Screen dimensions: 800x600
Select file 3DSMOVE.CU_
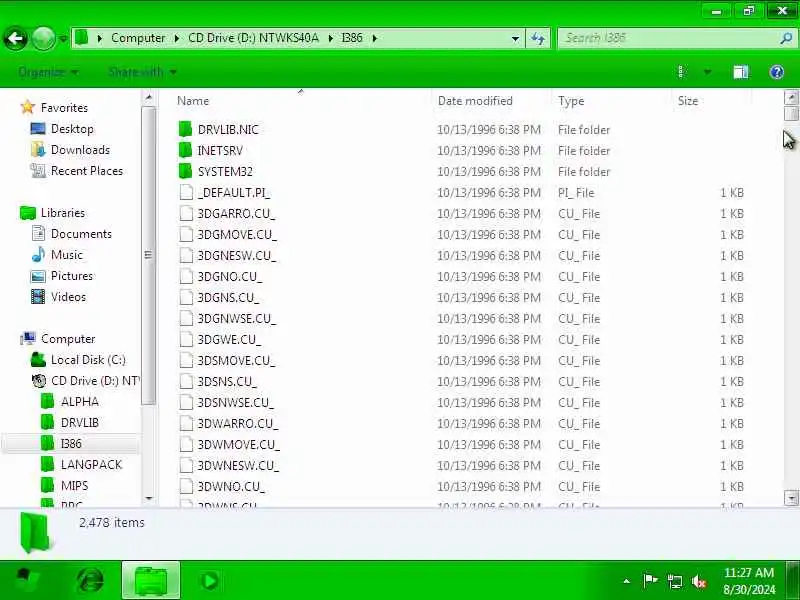tap(236, 360)
